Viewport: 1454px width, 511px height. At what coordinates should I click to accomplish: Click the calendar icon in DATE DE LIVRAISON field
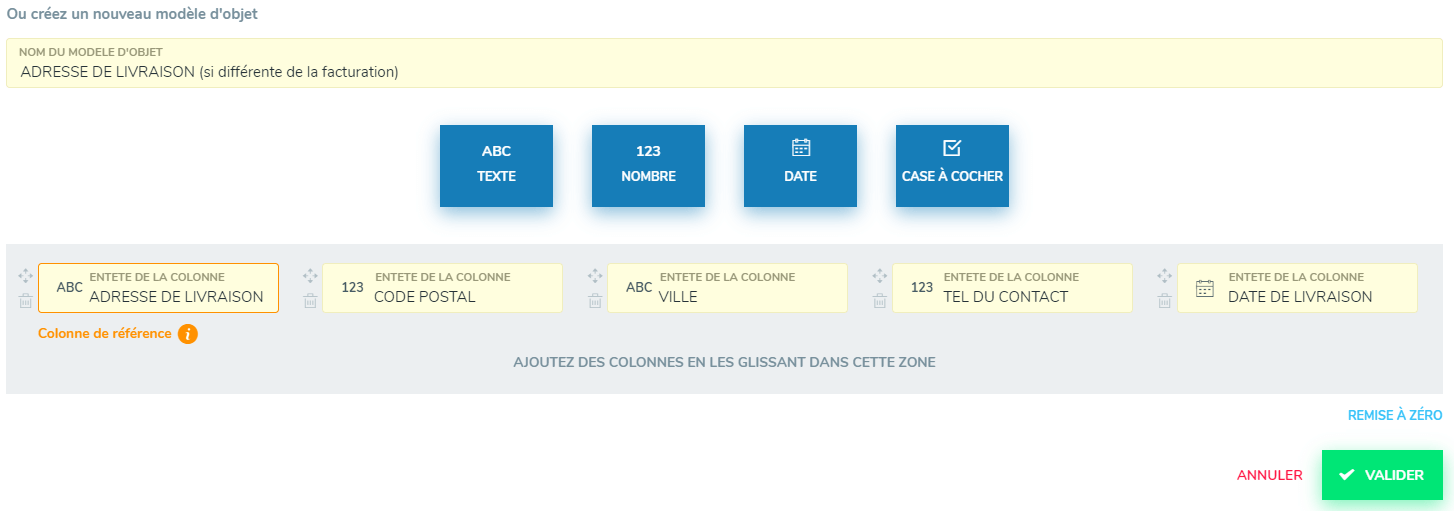point(1205,288)
